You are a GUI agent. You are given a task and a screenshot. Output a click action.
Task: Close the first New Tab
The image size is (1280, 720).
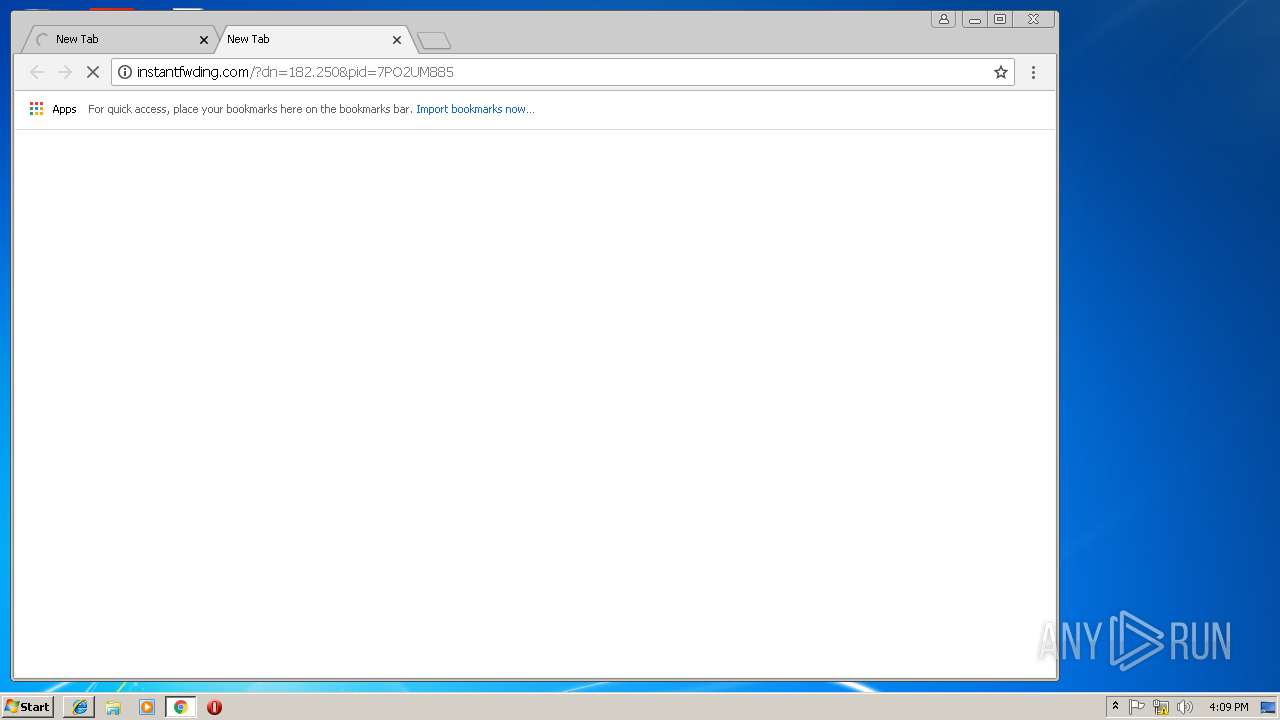click(x=204, y=40)
